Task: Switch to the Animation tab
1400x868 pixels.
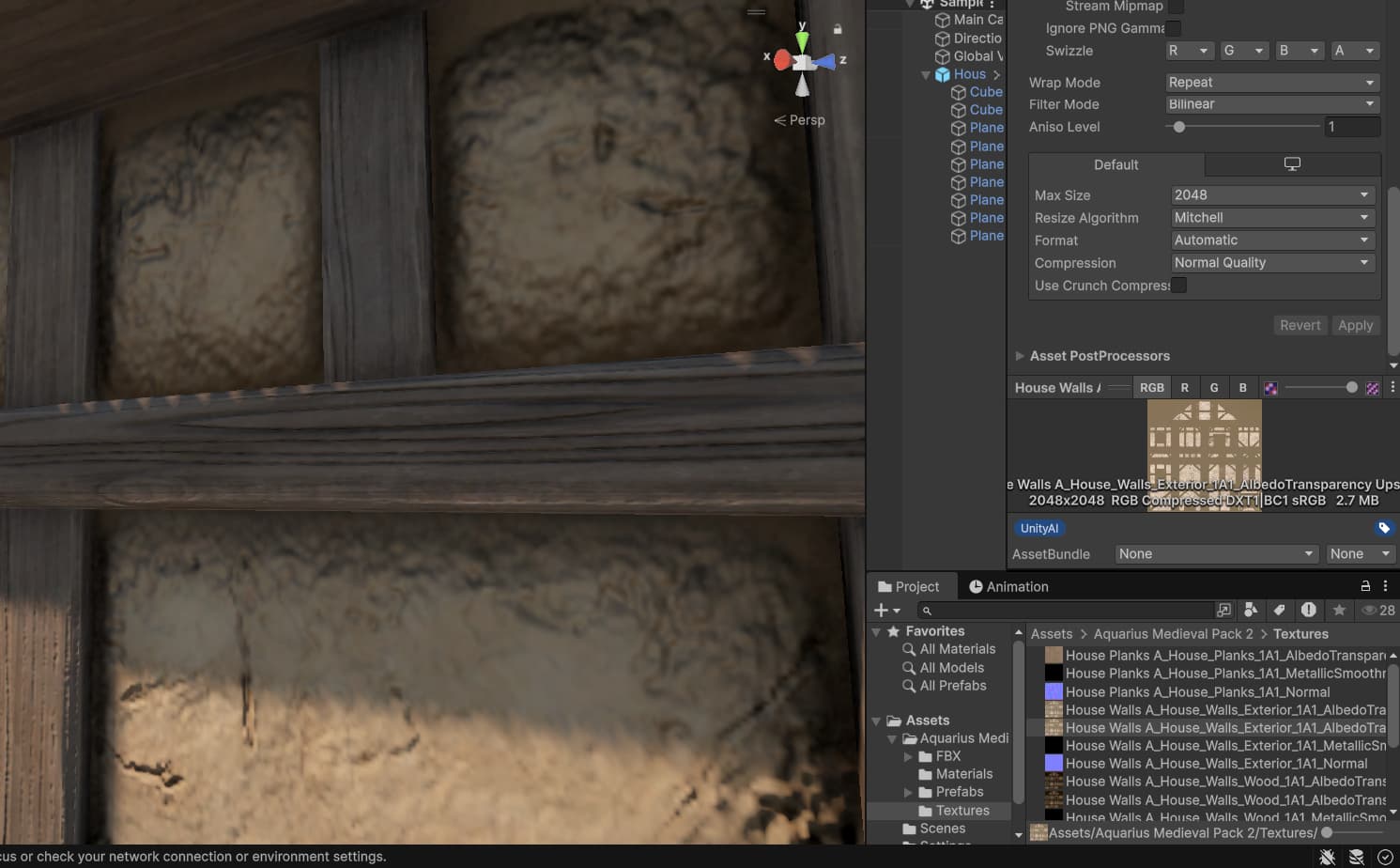Action: [x=1009, y=586]
